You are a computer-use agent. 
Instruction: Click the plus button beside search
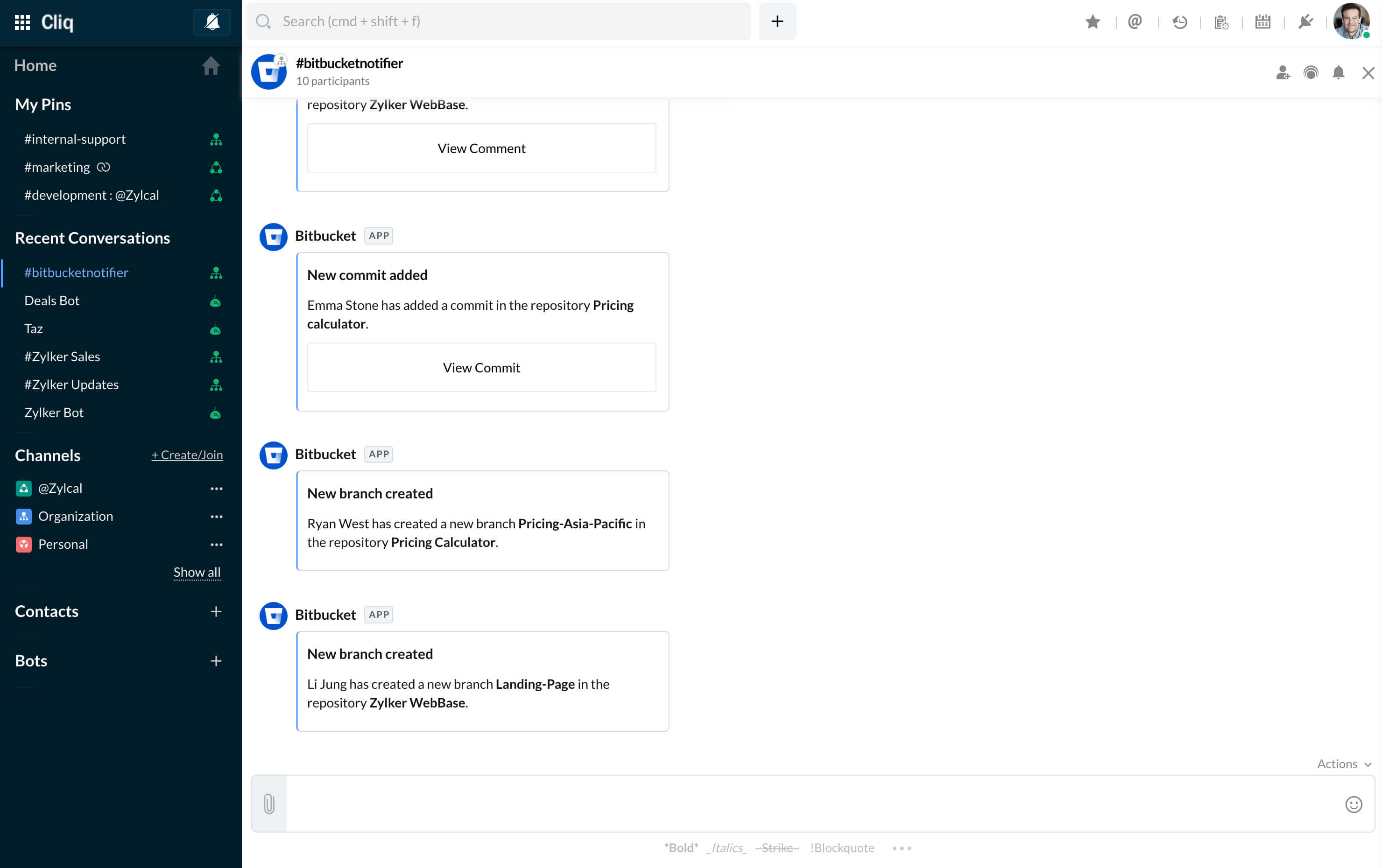click(777, 21)
